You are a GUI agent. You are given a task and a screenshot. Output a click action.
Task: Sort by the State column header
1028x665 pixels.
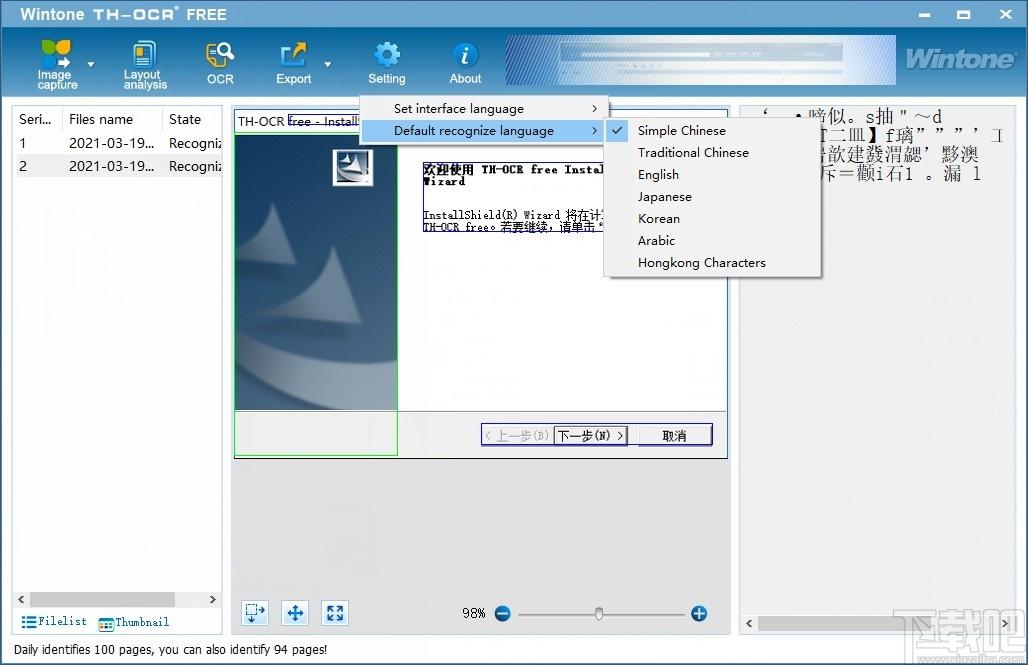click(192, 119)
